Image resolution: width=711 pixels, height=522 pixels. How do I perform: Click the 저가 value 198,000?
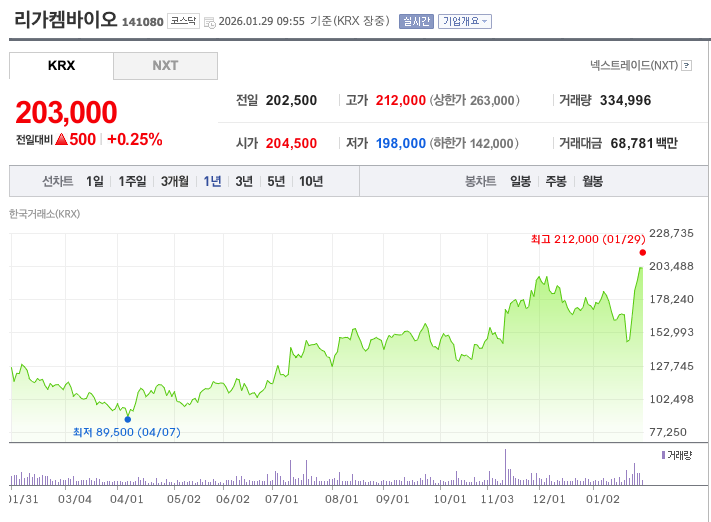400,143
